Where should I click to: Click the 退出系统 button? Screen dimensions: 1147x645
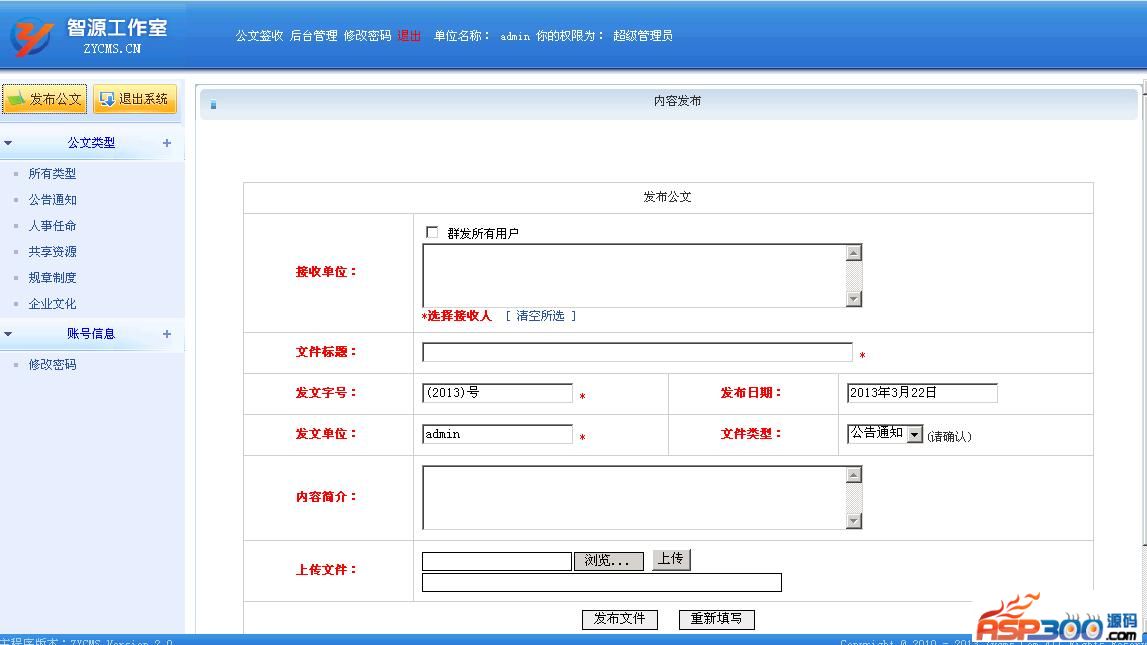click(135, 99)
